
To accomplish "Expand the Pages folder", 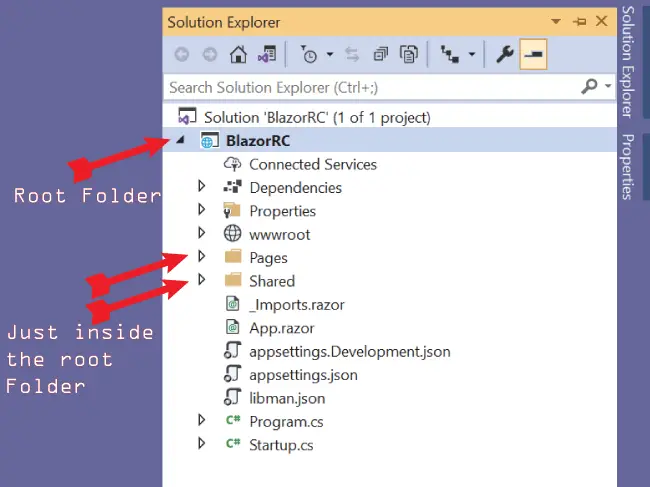I will click(x=202, y=256).
